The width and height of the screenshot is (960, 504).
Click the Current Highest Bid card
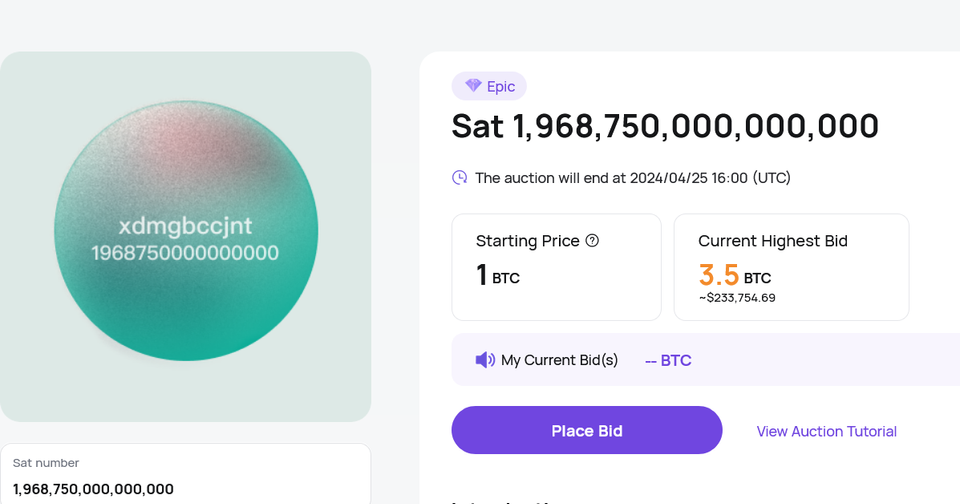(x=791, y=267)
